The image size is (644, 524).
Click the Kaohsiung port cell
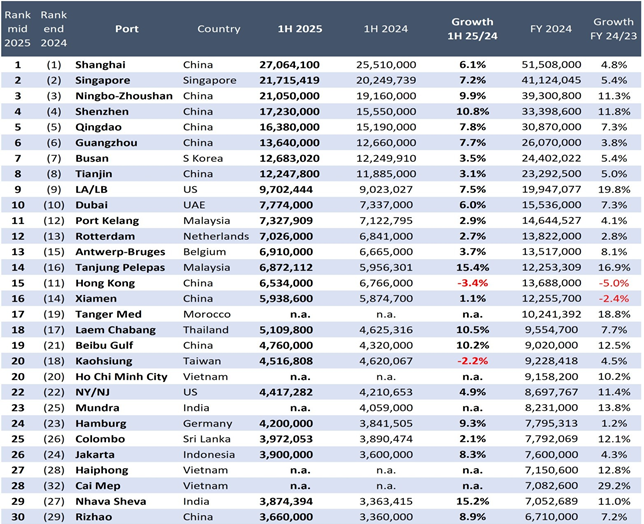pos(104,361)
